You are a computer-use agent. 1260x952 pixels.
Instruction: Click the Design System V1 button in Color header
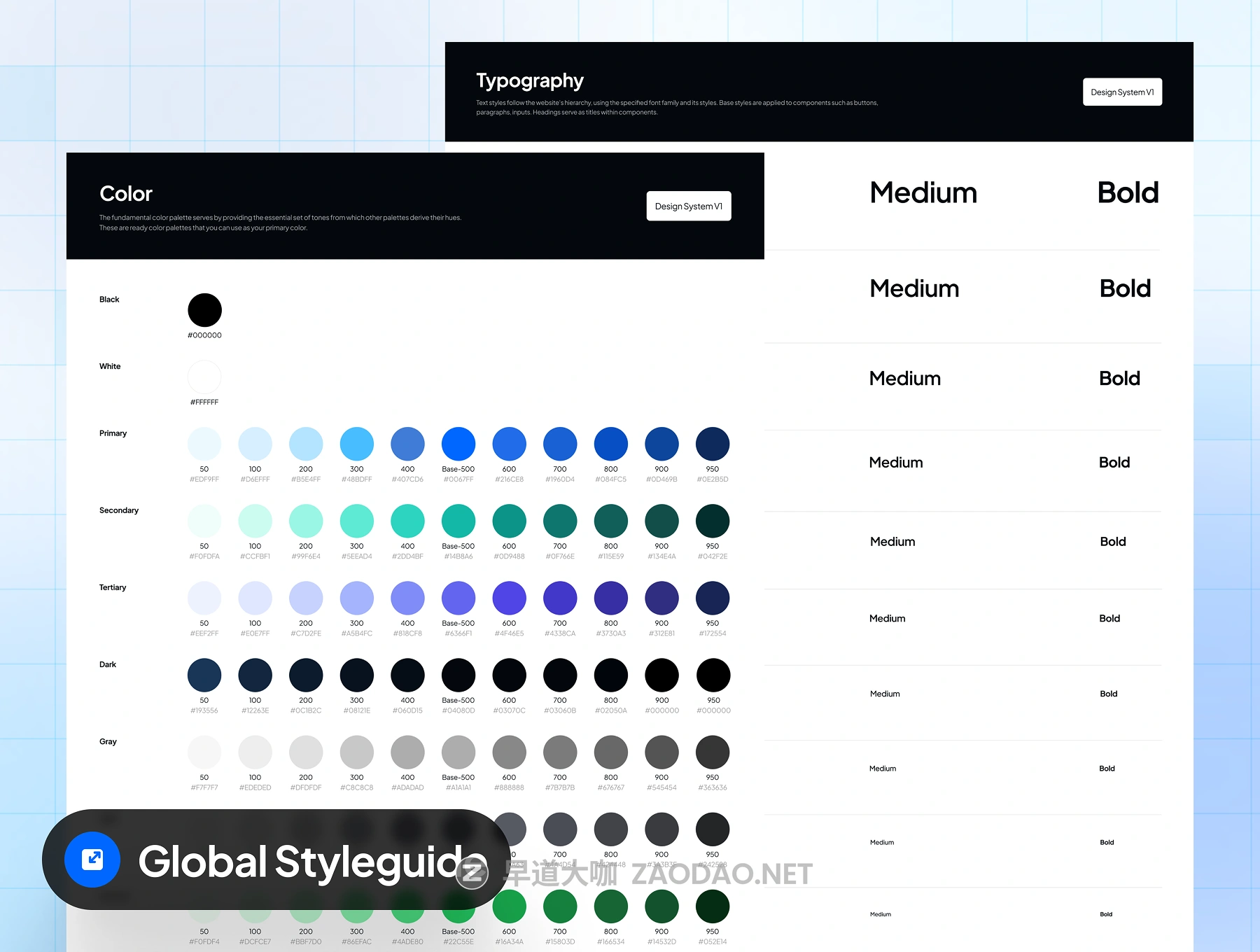pyautogui.click(x=688, y=206)
